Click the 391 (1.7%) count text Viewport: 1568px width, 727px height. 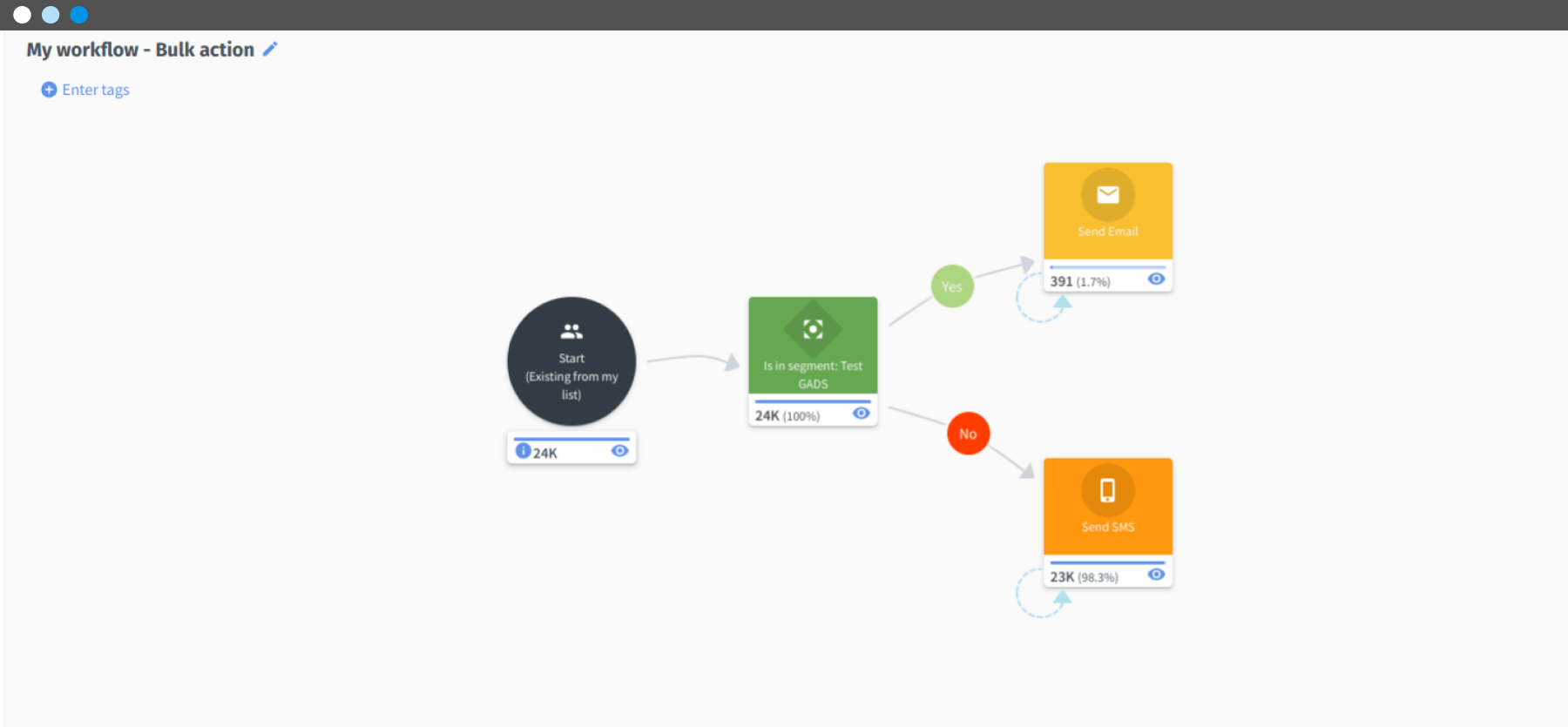[1080, 281]
